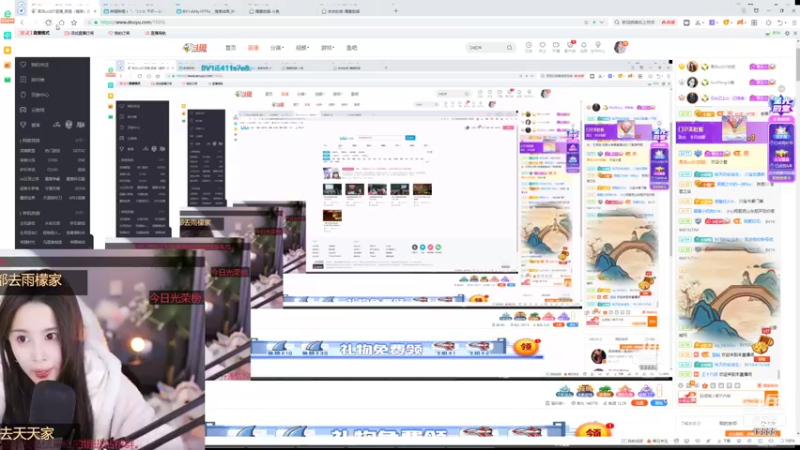
Task: Expand the 分类 navigation dropdown
Action: pos(277,47)
